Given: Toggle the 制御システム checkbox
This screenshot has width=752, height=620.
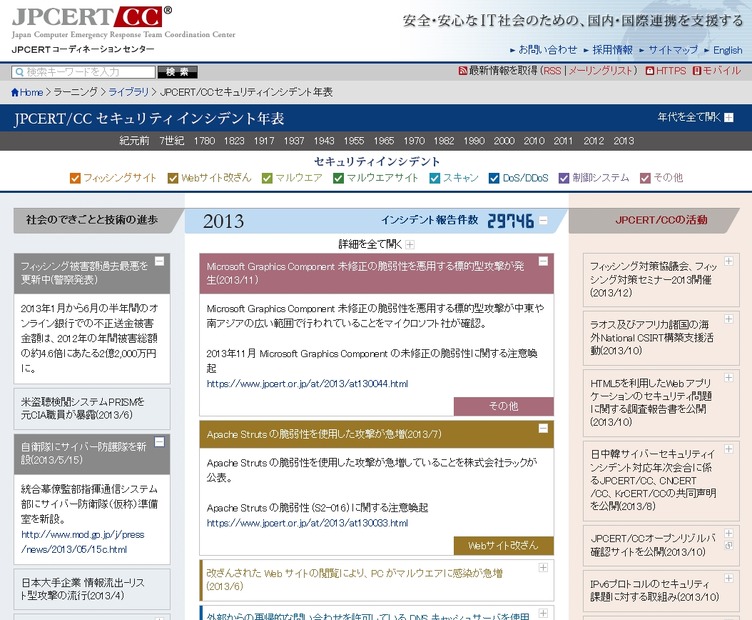Looking at the screenshot, I should click(564, 178).
